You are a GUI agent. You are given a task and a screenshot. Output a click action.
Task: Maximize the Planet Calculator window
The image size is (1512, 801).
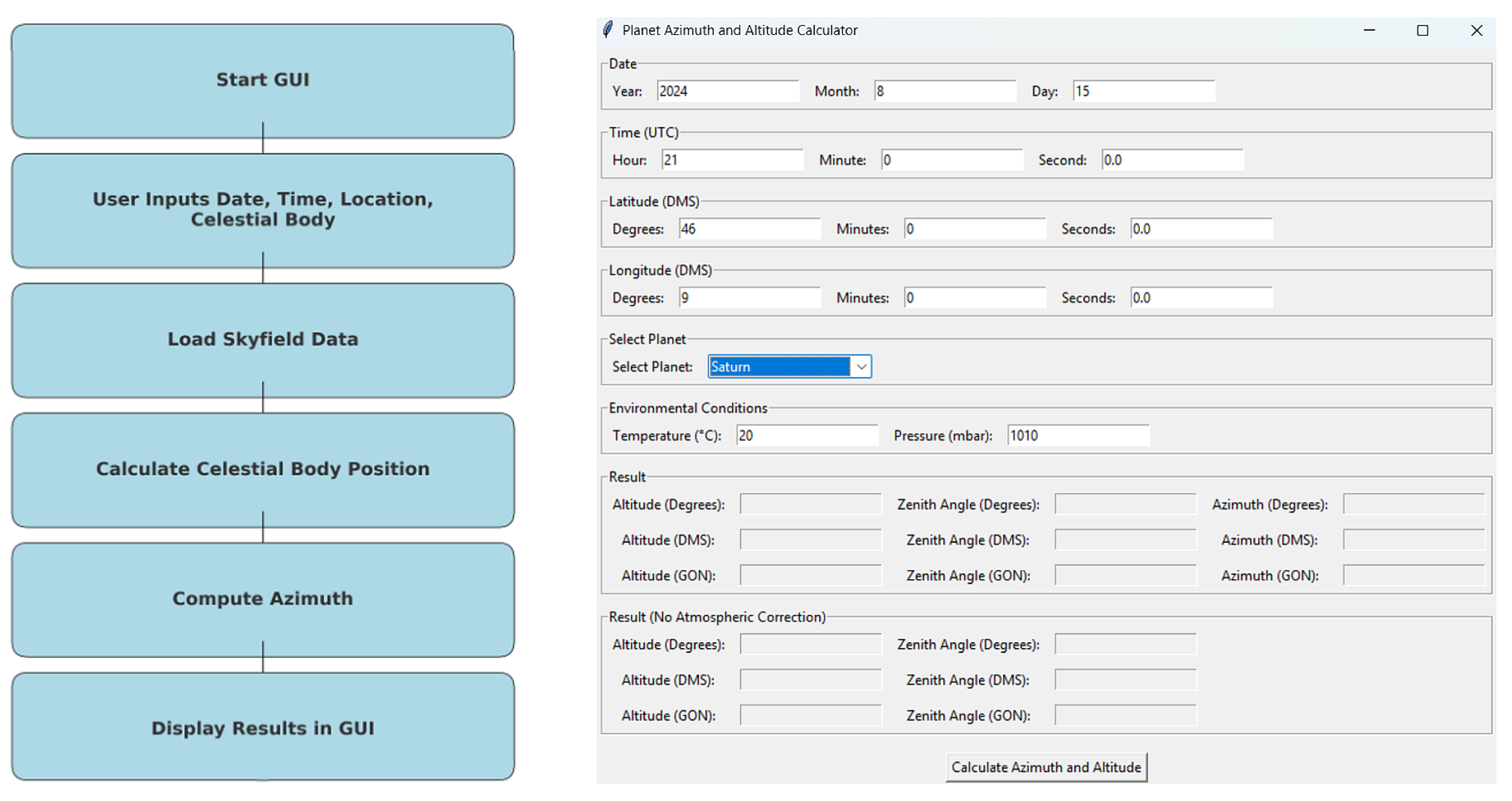tap(1422, 30)
